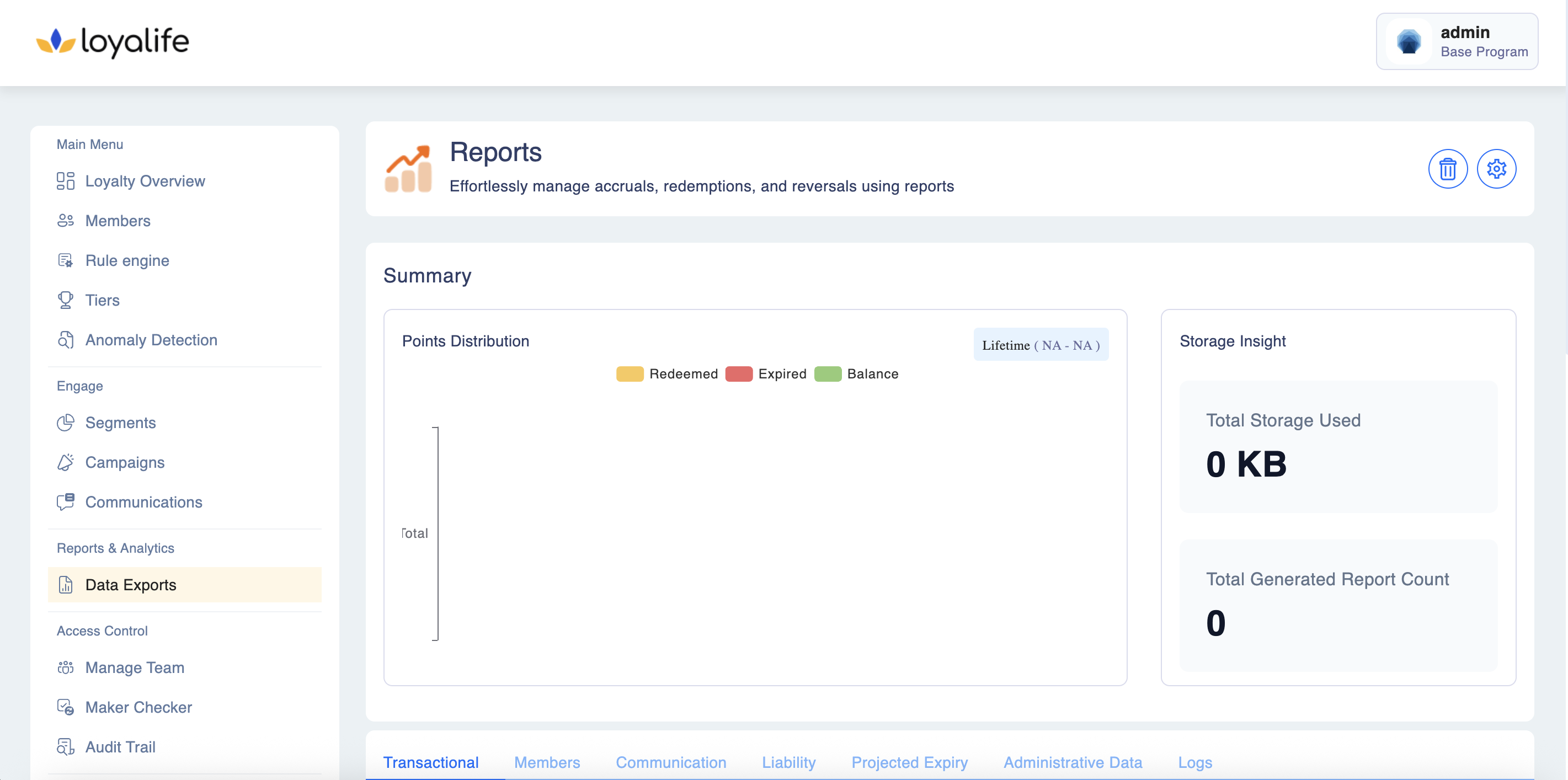The height and width of the screenshot is (780, 1568).
Task: Click the Tiers trophy icon
Action: click(65, 300)
